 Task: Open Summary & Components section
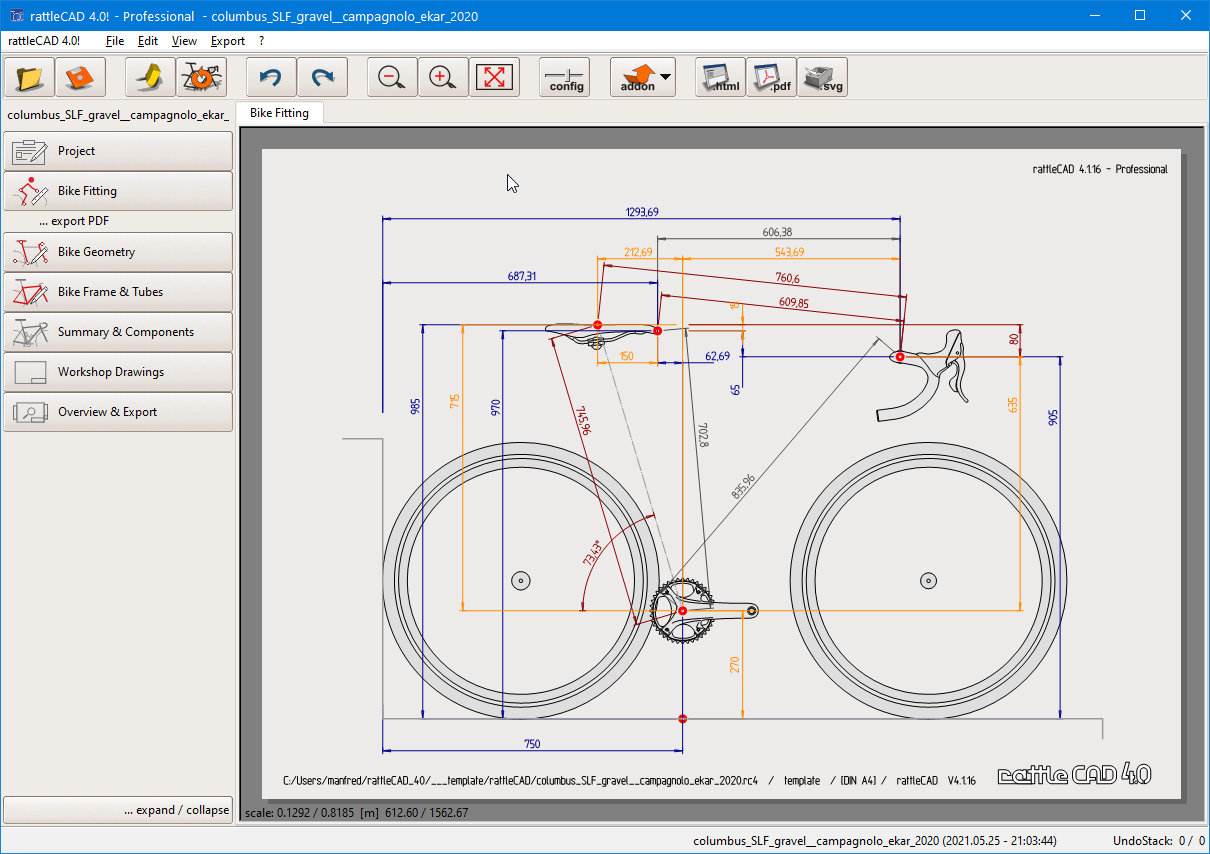118,332
